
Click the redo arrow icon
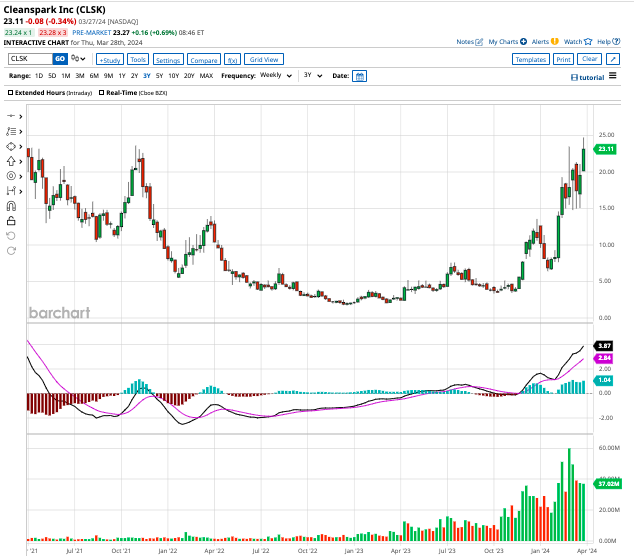[x=11, y=251]
